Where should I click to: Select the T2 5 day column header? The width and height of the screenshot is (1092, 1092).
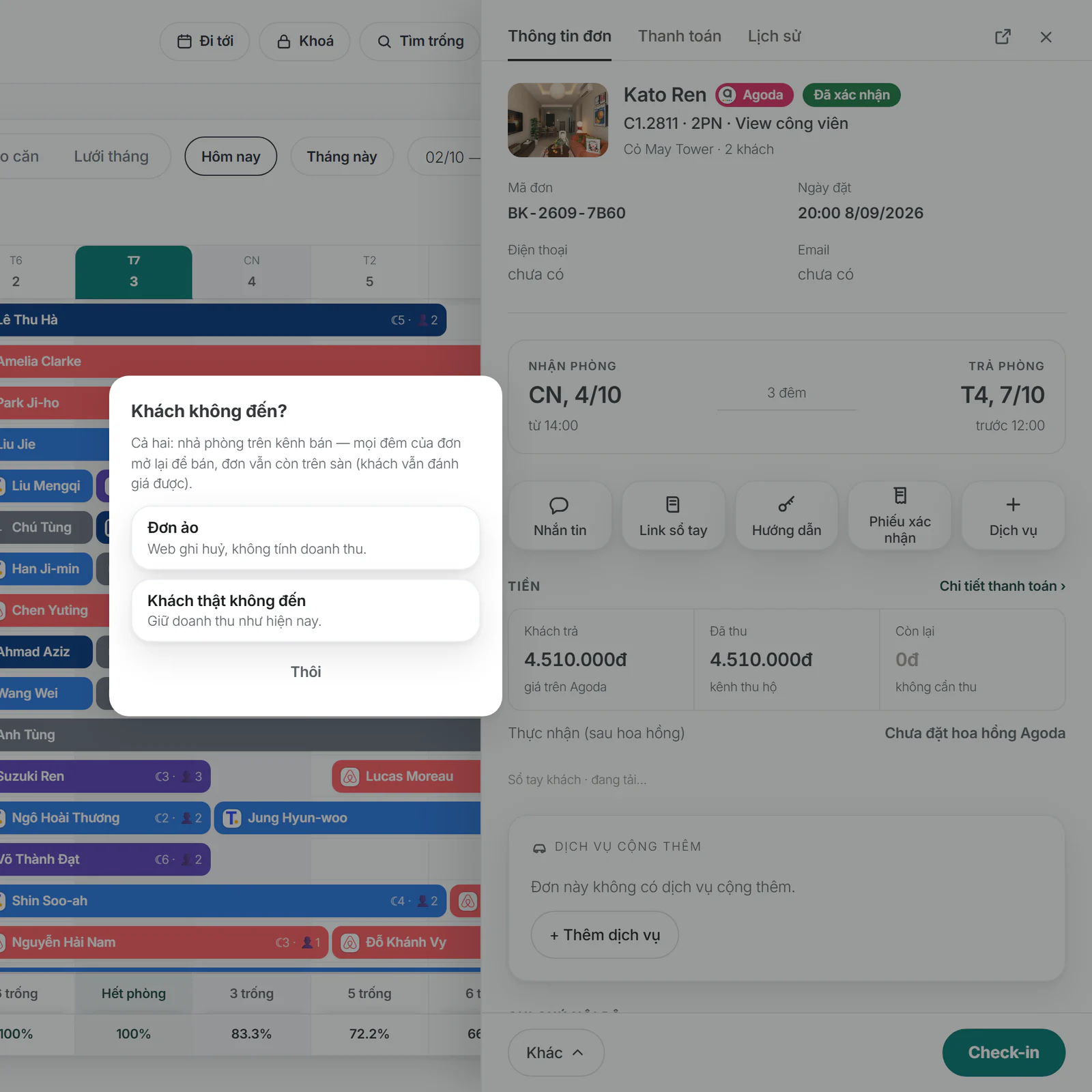pyautogui.click(x=369, y=272)
